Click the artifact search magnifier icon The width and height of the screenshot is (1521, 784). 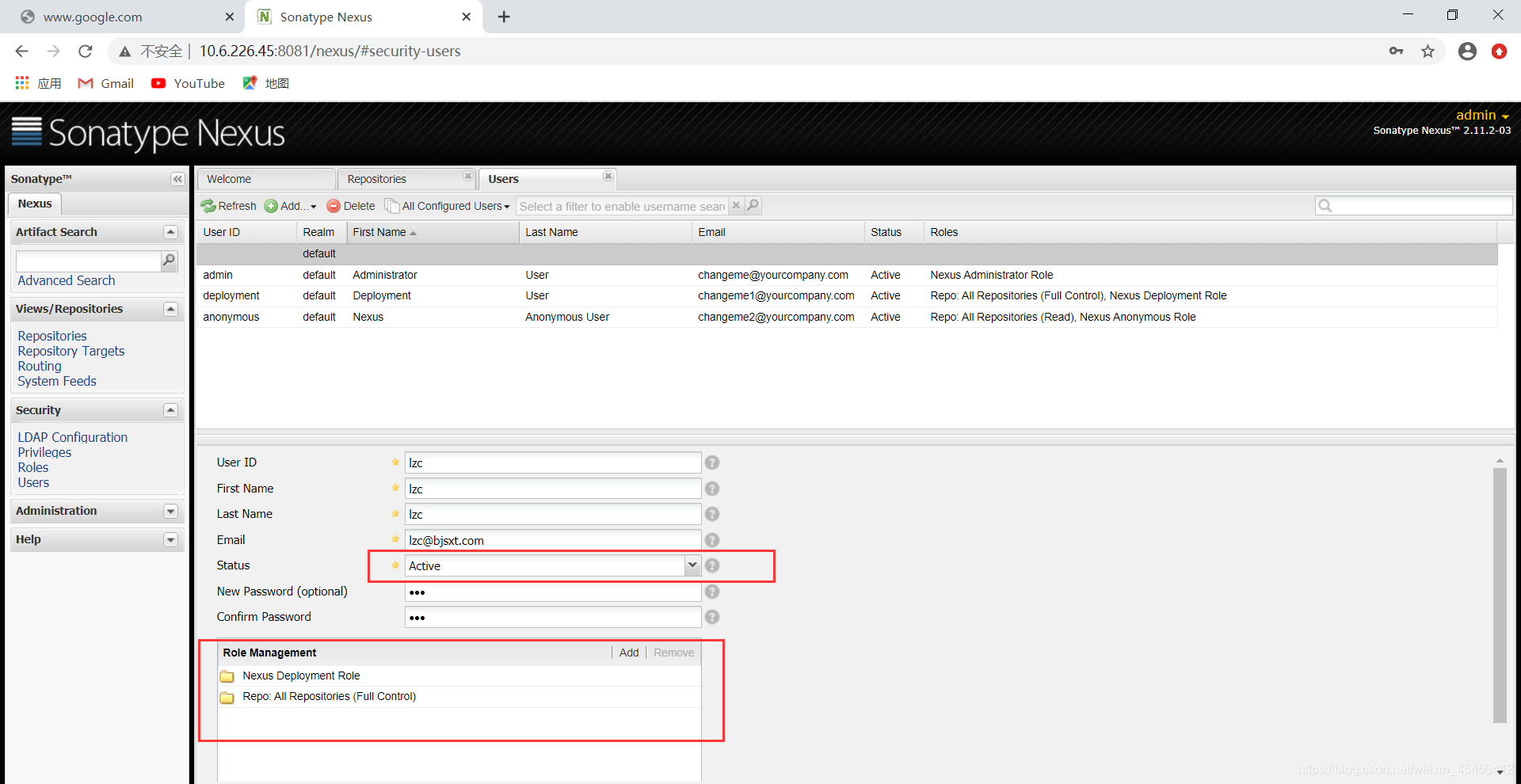pyautogui.click(x=169, y=261)
